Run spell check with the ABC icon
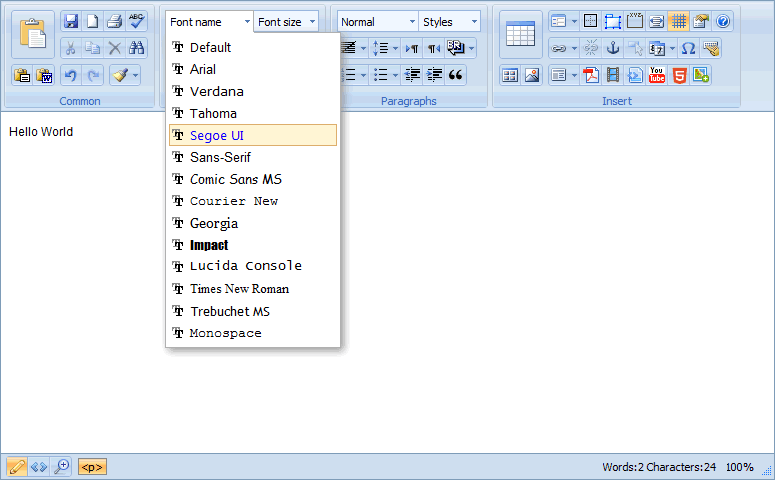775x480 pixels. coord(136,21)
